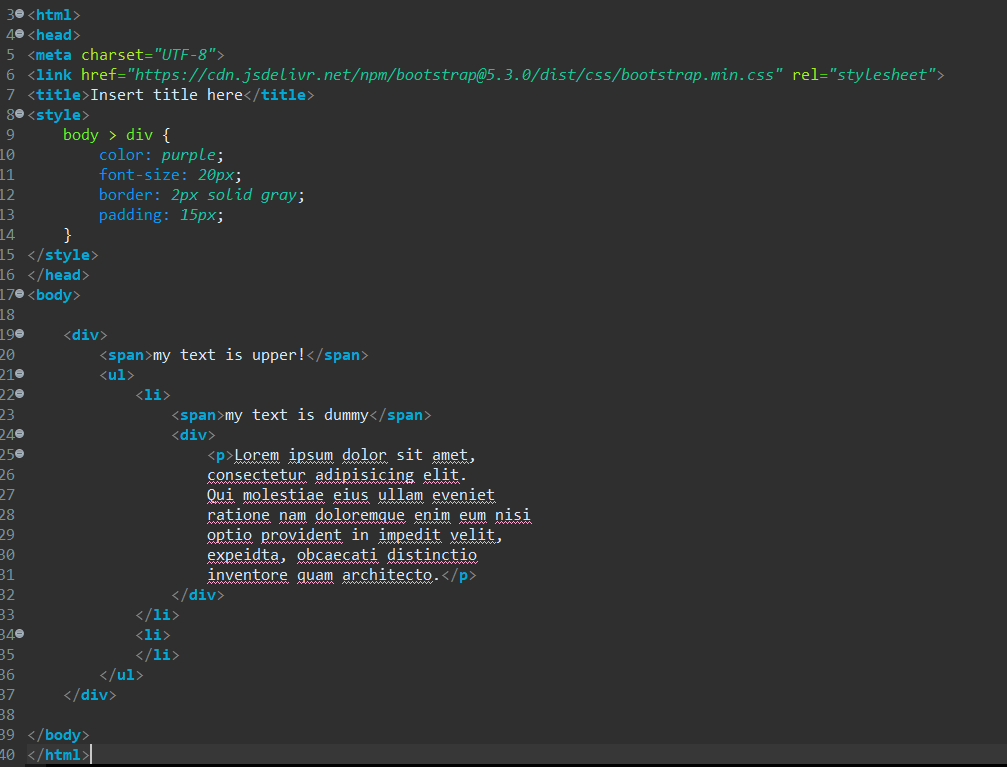The width and height of the screenshot is (1007, 767).
Task: Click the "Insert title here" title text
Action: click(166, 95)
